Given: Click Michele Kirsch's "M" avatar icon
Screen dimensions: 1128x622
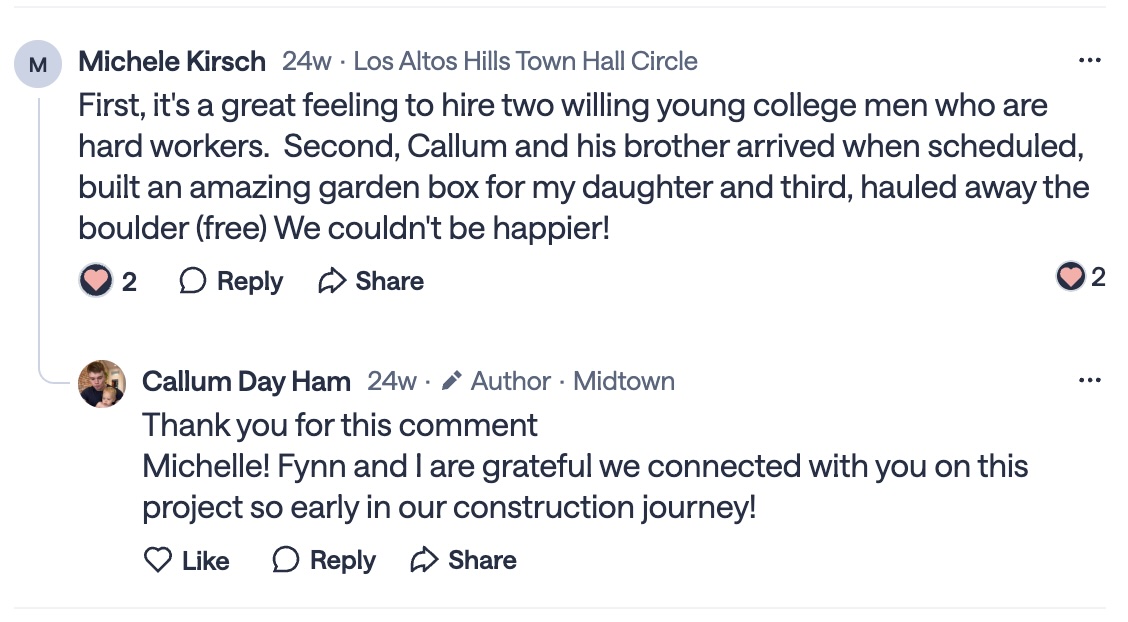Looking at the screenshot, I should tap(38, 65).
